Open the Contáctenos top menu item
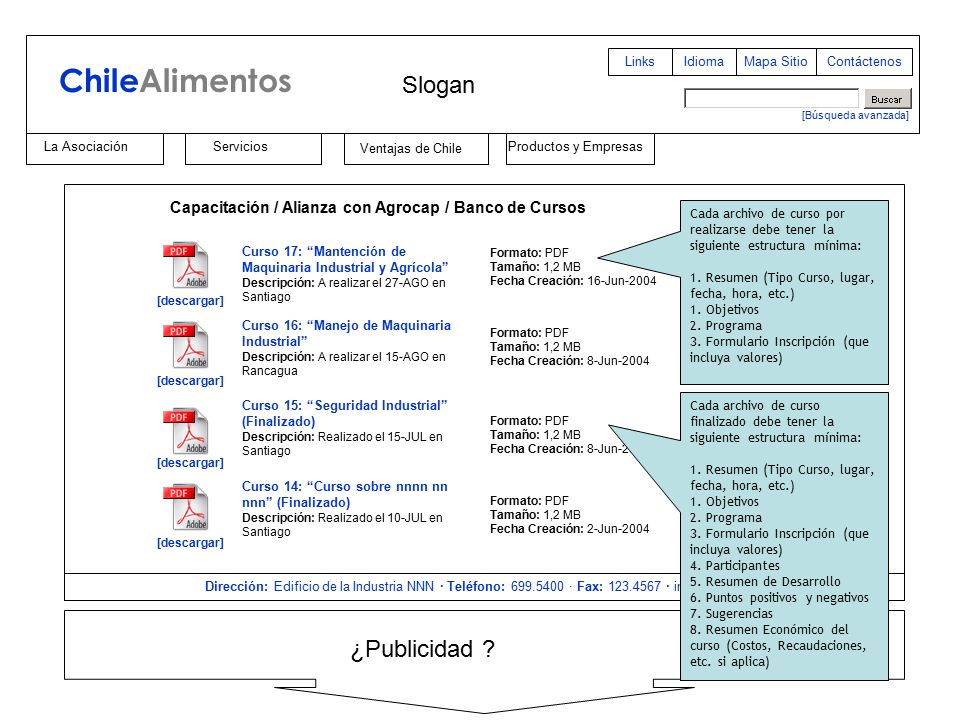This screenshot has height=720, width=960. coord(864,62)
